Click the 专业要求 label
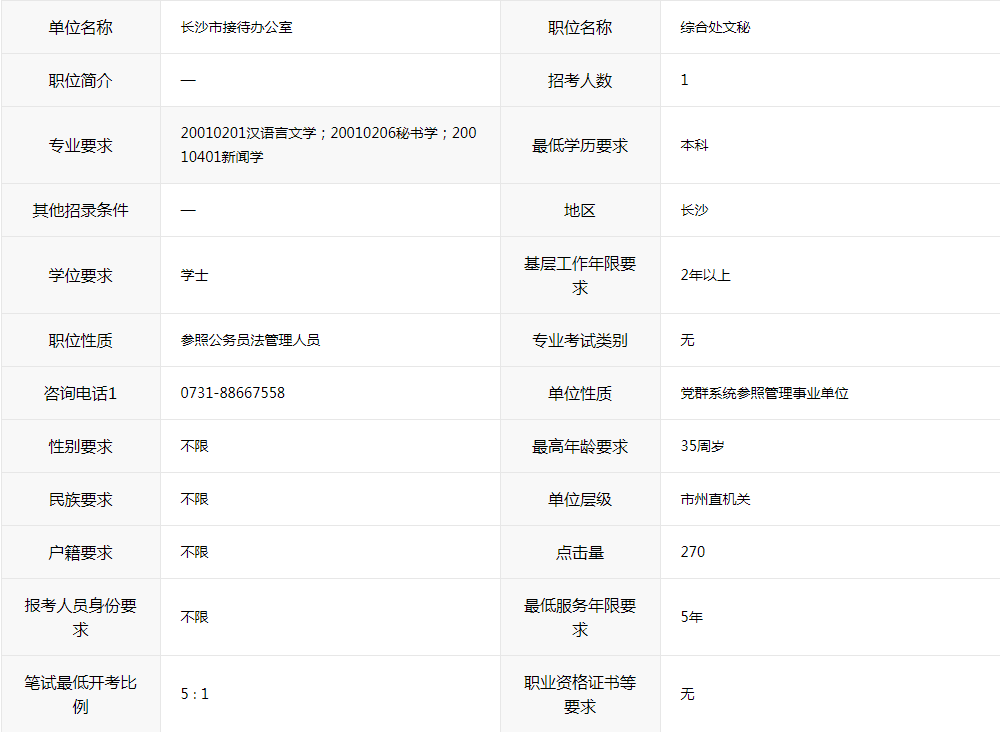This screenshot has width=1000, height=732. pyautogui.click(x=80, y=145)
